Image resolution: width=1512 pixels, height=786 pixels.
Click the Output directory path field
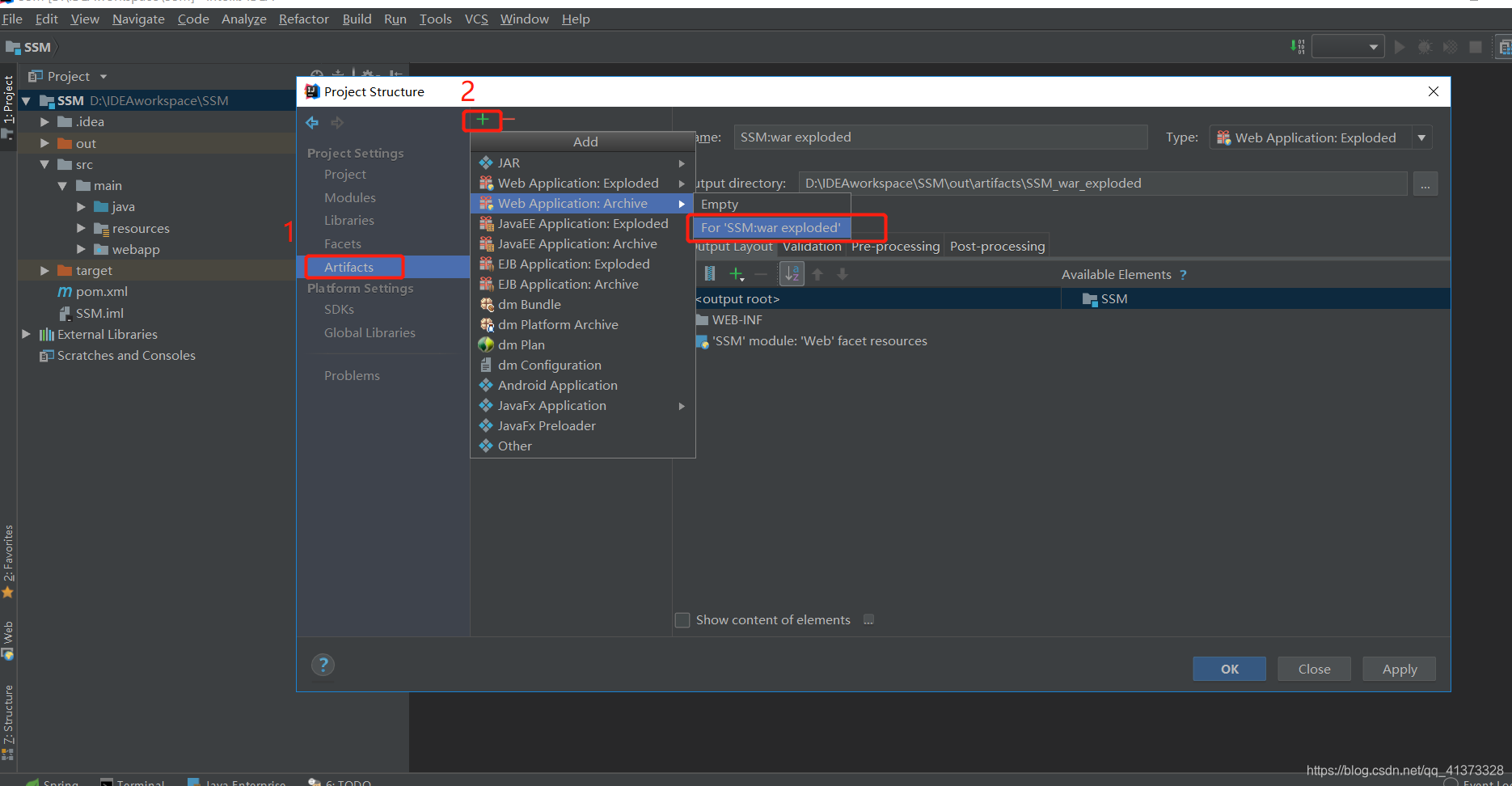click(x=1102, y=183)
